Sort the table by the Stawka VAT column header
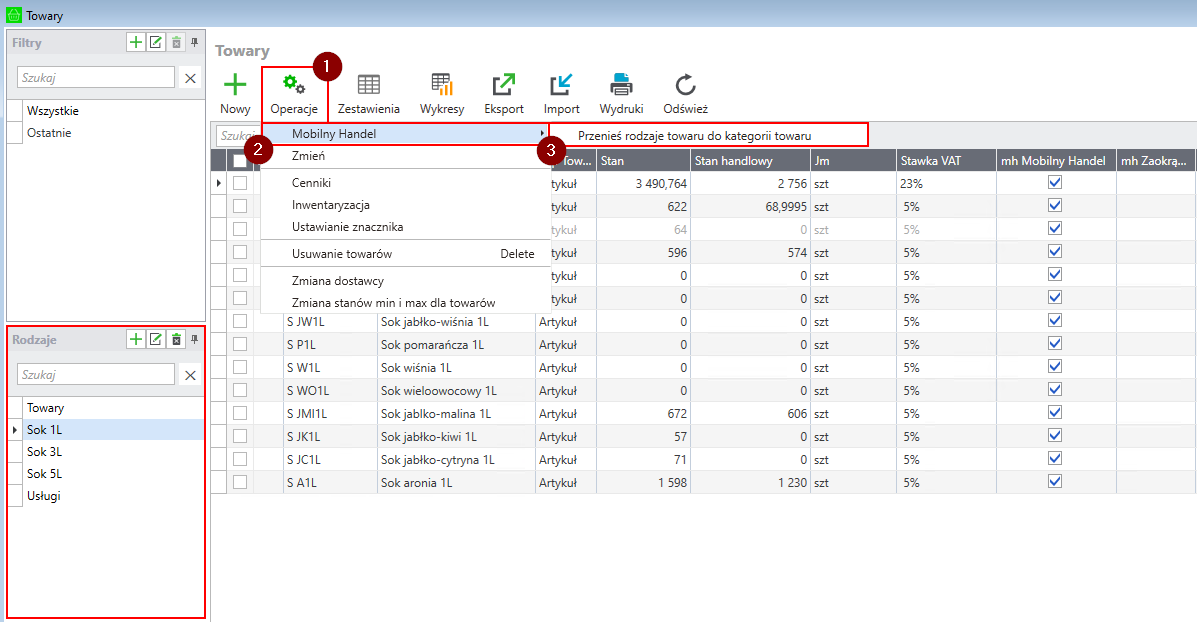The image size is (1197, 622). click(945, 160)
